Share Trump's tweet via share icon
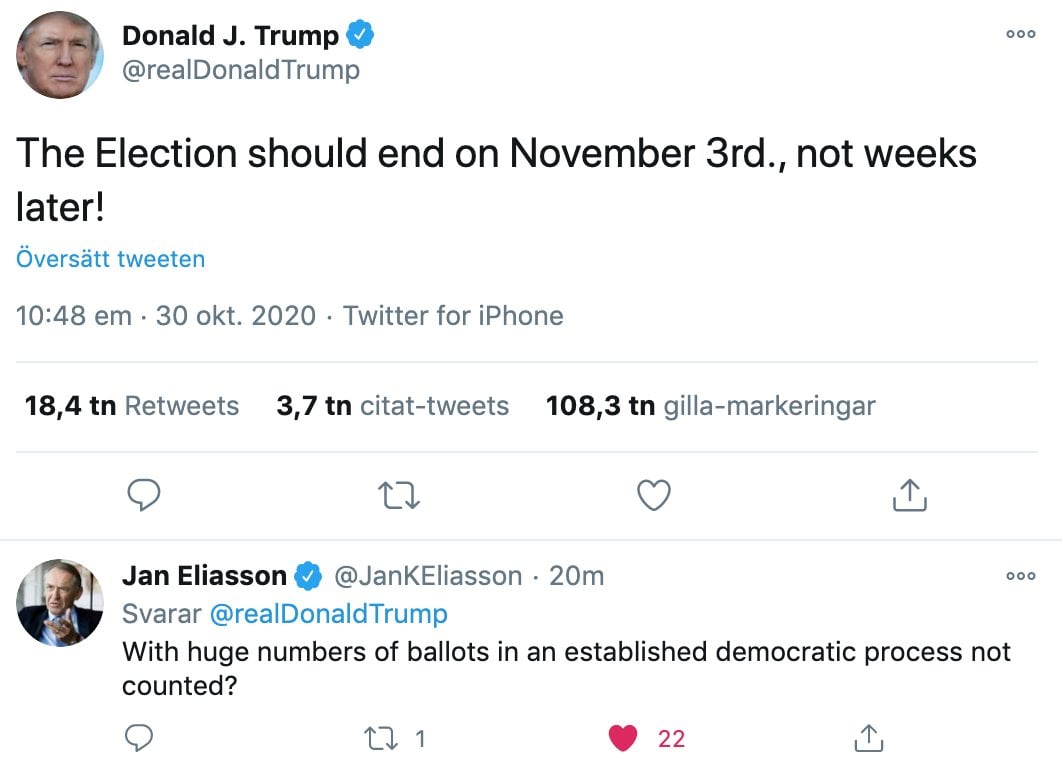The height and width of the screenshot is (772, 1062). [909, 495]
